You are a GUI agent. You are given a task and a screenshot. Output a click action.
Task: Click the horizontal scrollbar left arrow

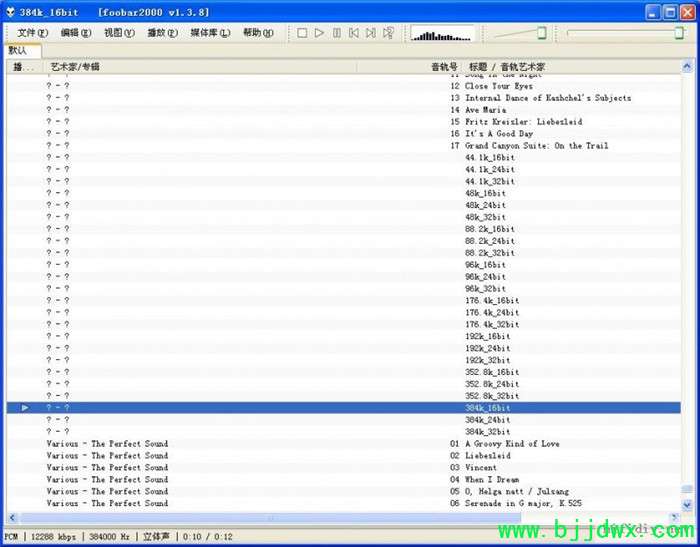tap(12, 518)
